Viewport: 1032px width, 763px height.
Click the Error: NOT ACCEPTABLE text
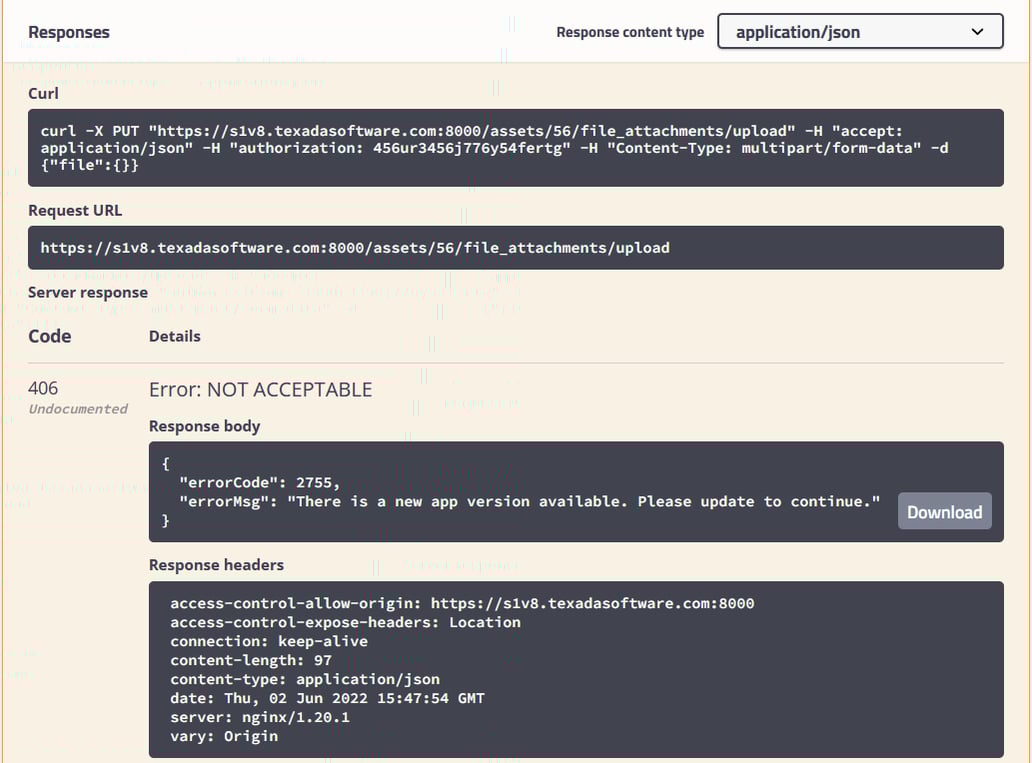[260, 390]
